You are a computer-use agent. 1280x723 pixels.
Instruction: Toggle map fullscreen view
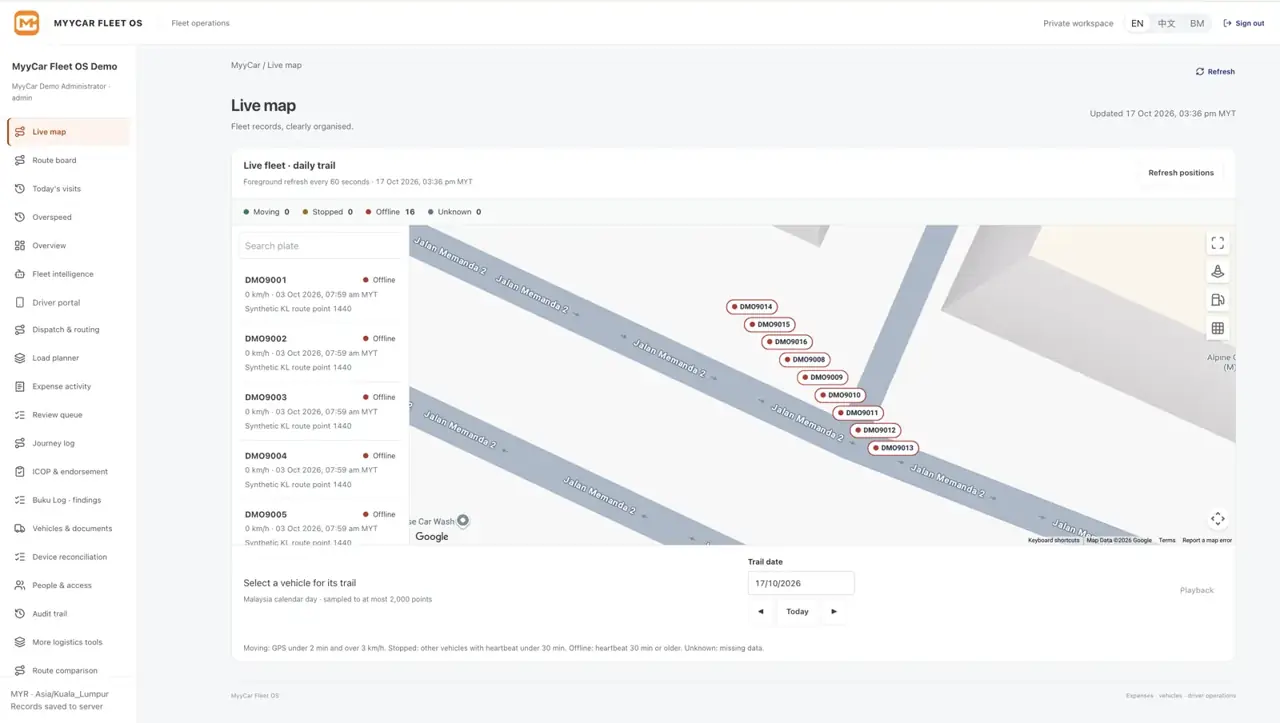(1217, 243)
